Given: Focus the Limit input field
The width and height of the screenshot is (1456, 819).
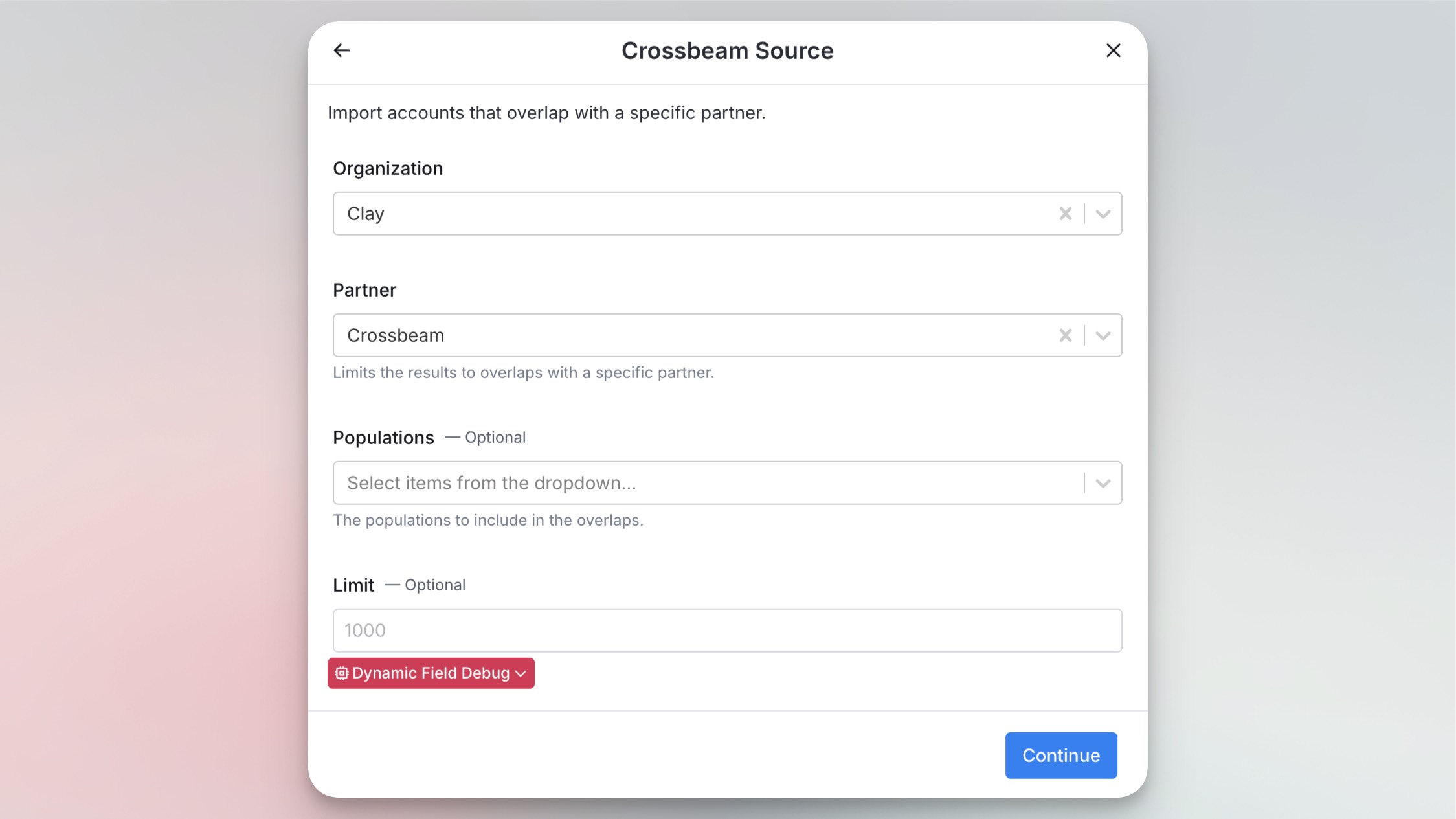Looking at the screenshot, I should pyautogui.click(x=726, y=630).
